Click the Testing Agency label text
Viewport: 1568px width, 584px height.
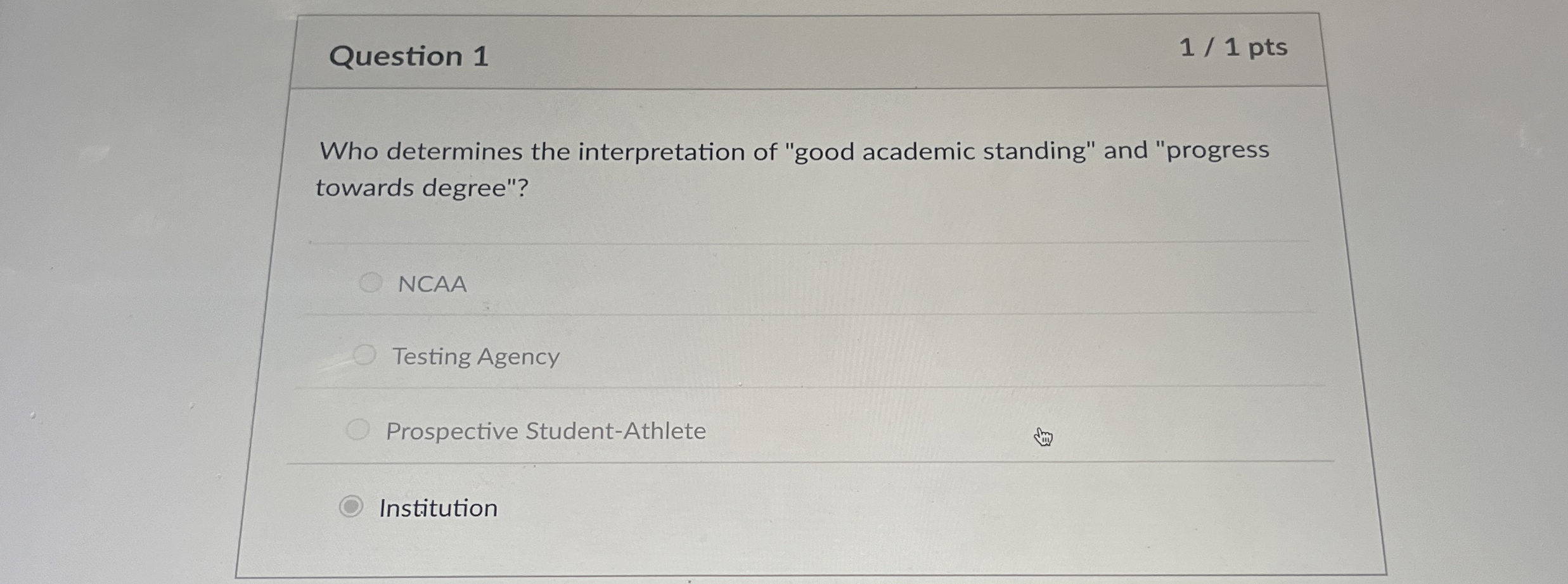click(x=476, y=356)
